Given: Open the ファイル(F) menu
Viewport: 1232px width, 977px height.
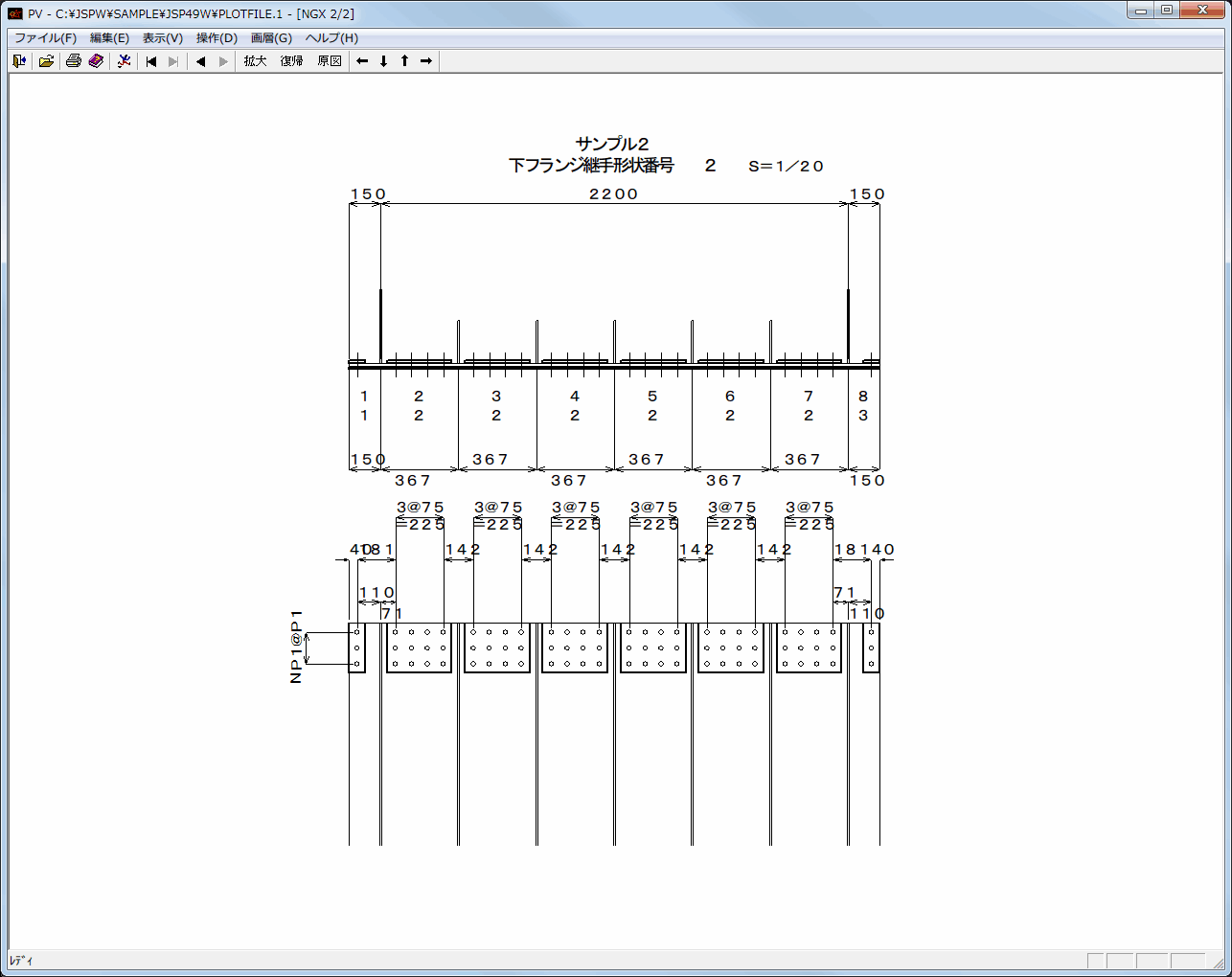Looking at the screenshot, I should pos(45,38).
